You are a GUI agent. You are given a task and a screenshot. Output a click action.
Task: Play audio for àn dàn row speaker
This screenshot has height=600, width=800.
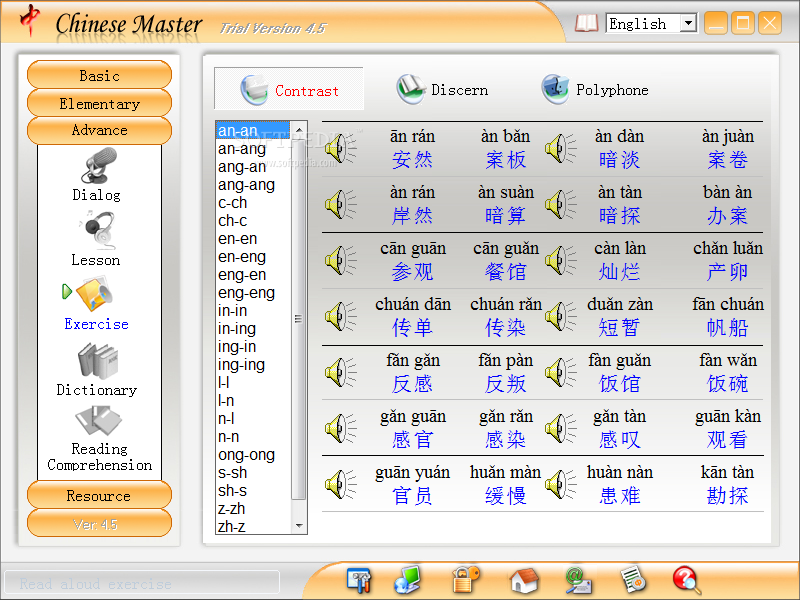click(x=561, y=148)
